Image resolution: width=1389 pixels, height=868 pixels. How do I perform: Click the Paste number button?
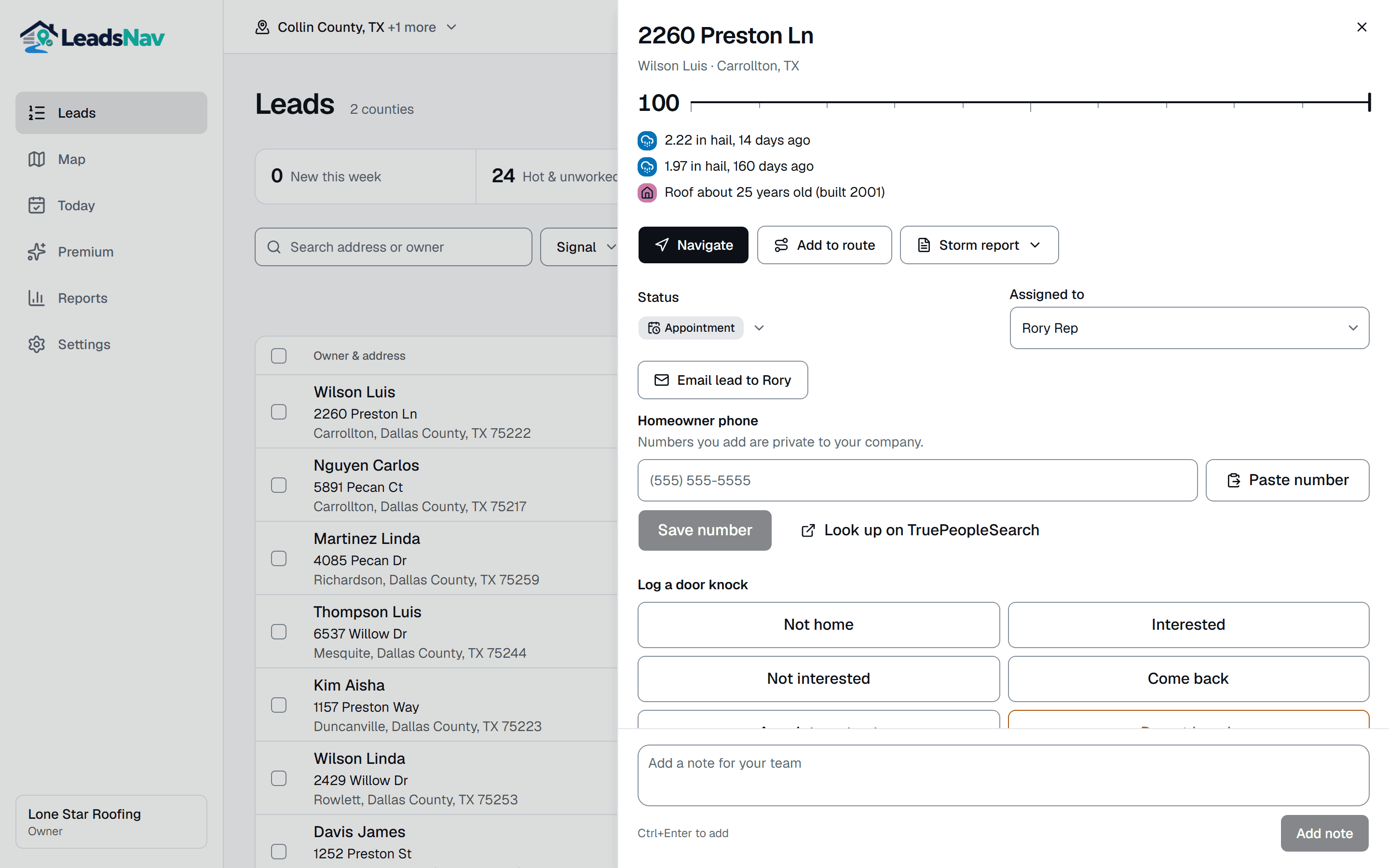1287,480
